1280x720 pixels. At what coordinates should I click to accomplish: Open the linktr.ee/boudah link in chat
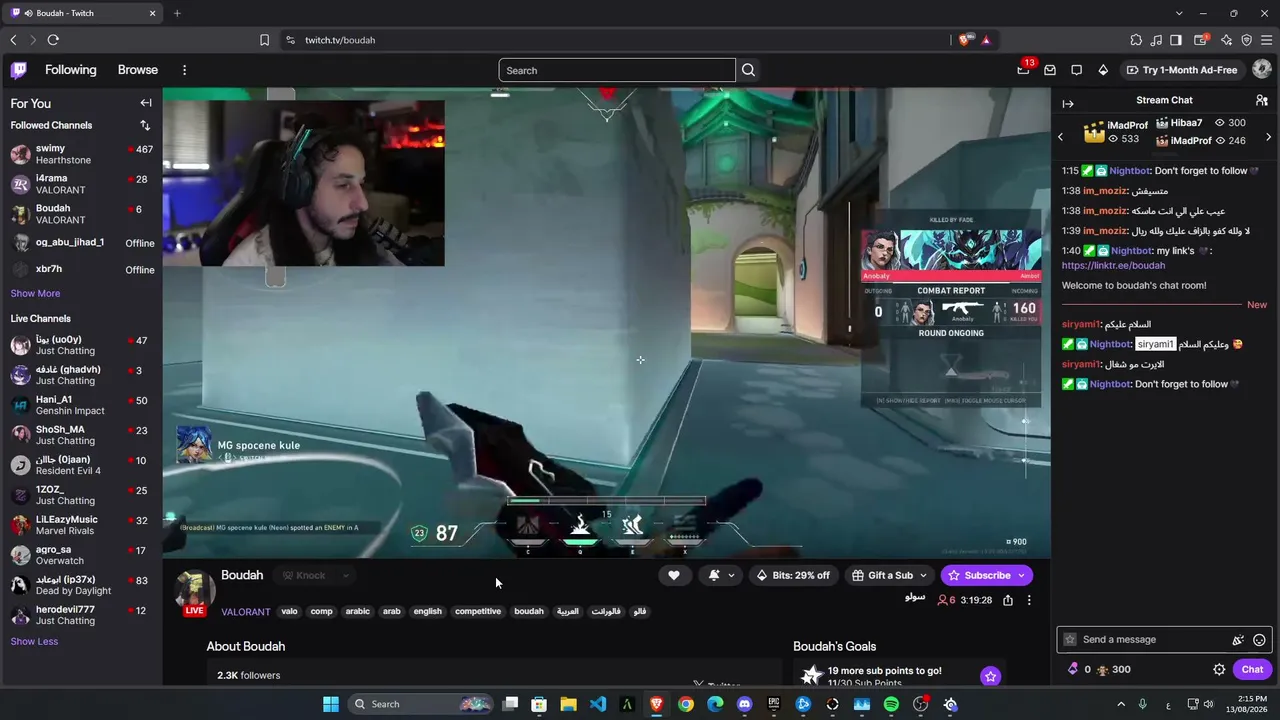point(1113,266)
